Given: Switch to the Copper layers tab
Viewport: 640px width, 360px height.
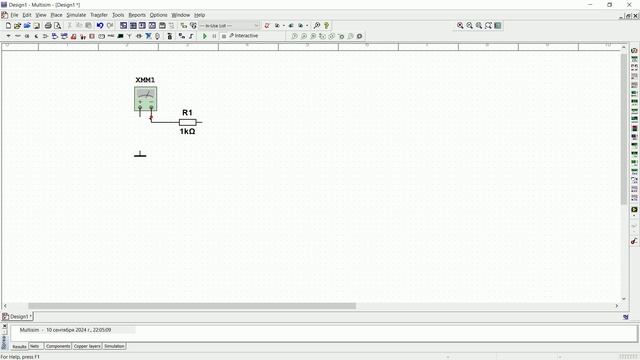Looking at the screenshot, I should [87, 346].
